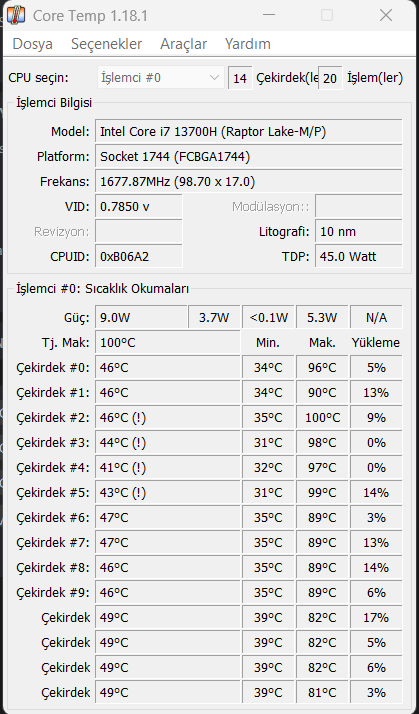
Task: Click Çekirdek #4 max value 97°C
Action: click(322, 468)
